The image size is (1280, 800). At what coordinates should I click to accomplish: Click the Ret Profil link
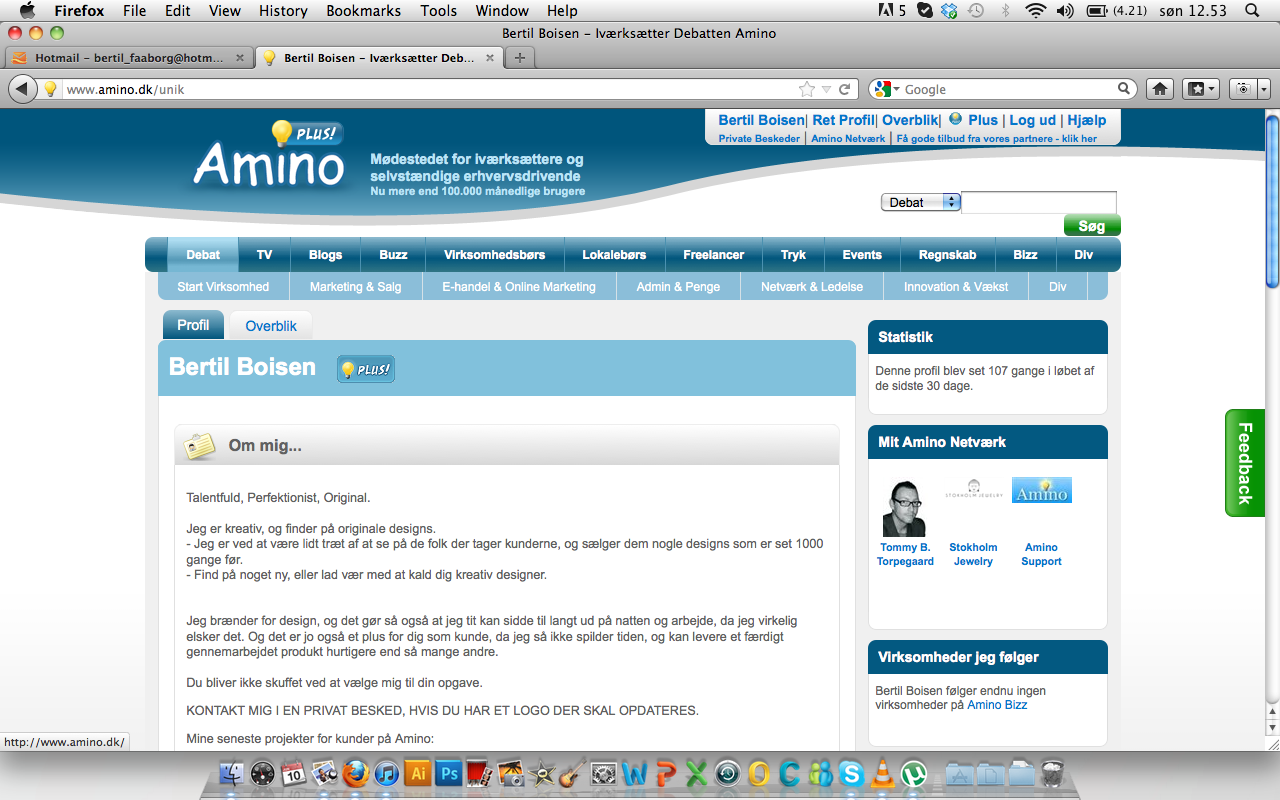[x=843, y=120]
